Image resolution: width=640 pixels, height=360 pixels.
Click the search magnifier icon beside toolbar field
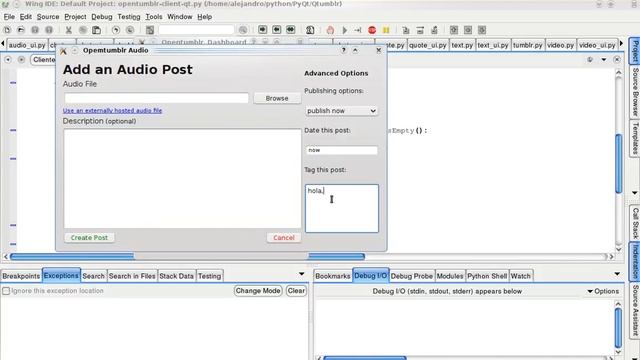[x=243, y=30]
